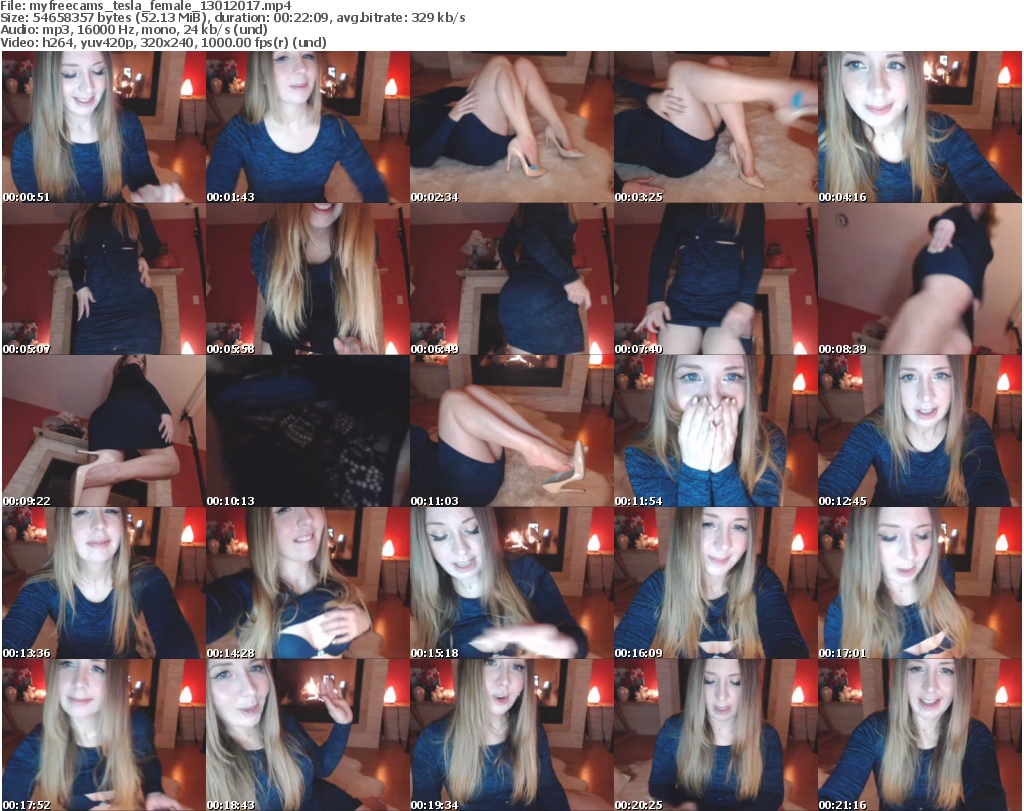Image resolution: width=1024 pixels, height=811 pixels.
Task: Select the thumbnail stamped 00:07:40
Action: (716, 279)
